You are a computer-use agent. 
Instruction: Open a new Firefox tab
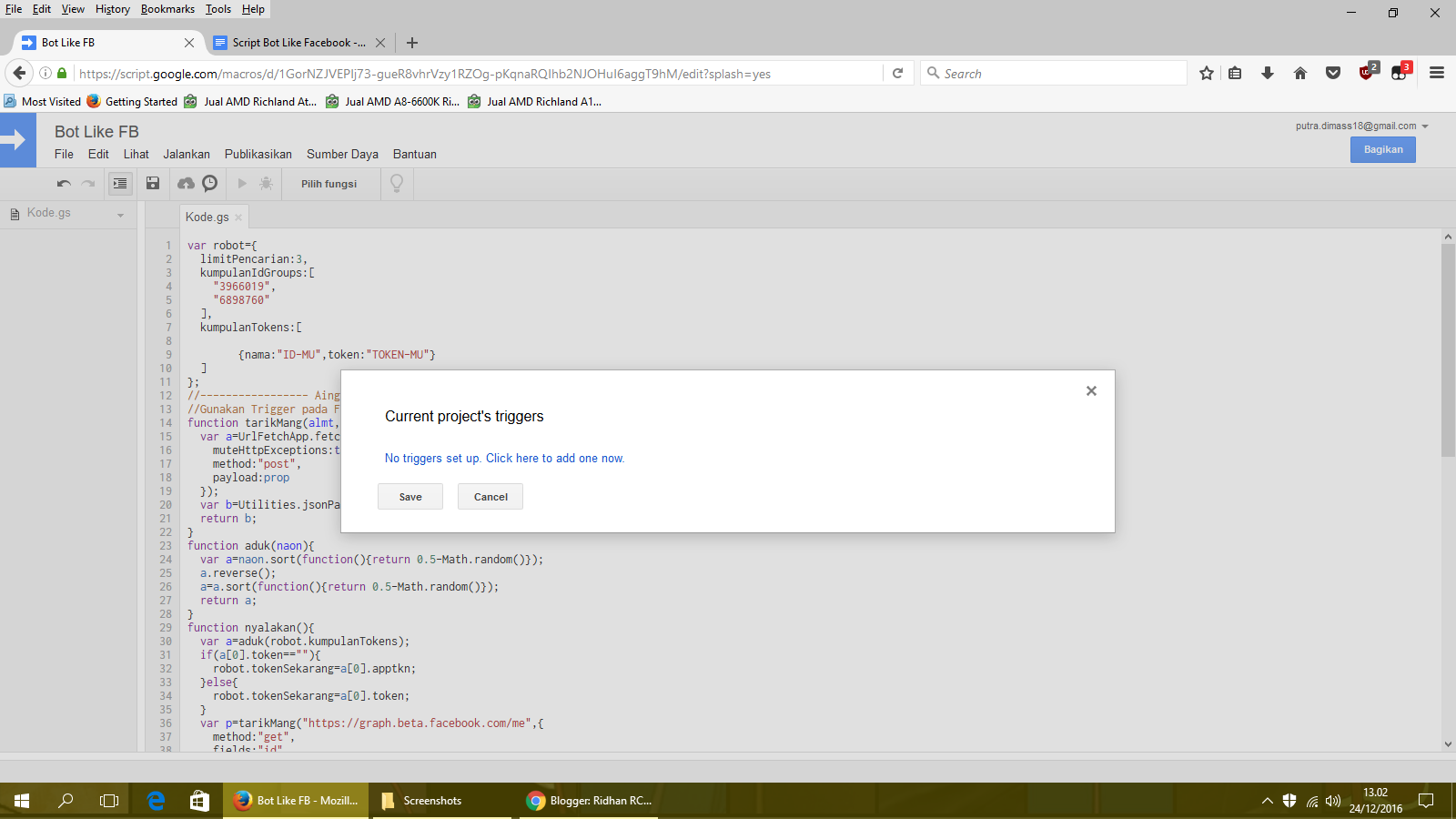pyautogui.click(x=412, y=43)
